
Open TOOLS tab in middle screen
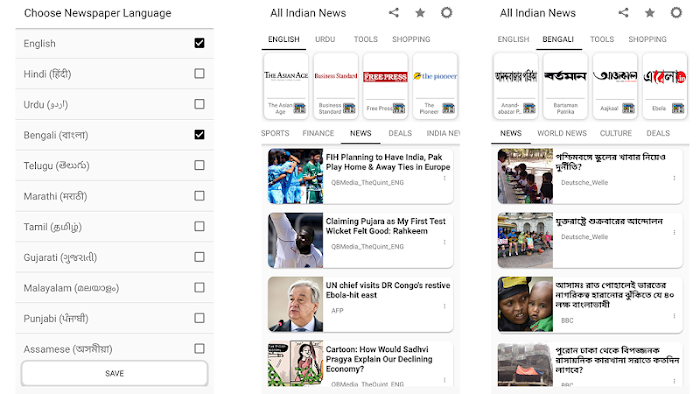(x=366, y=39)
